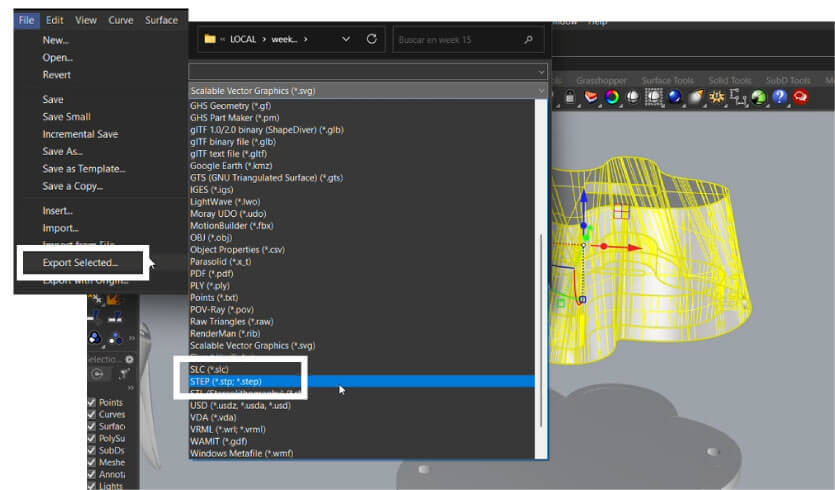Choose Incremental Save from File menu
Image resolution: width=835 pixels, height=490 pixels.
tap(80, 134)
